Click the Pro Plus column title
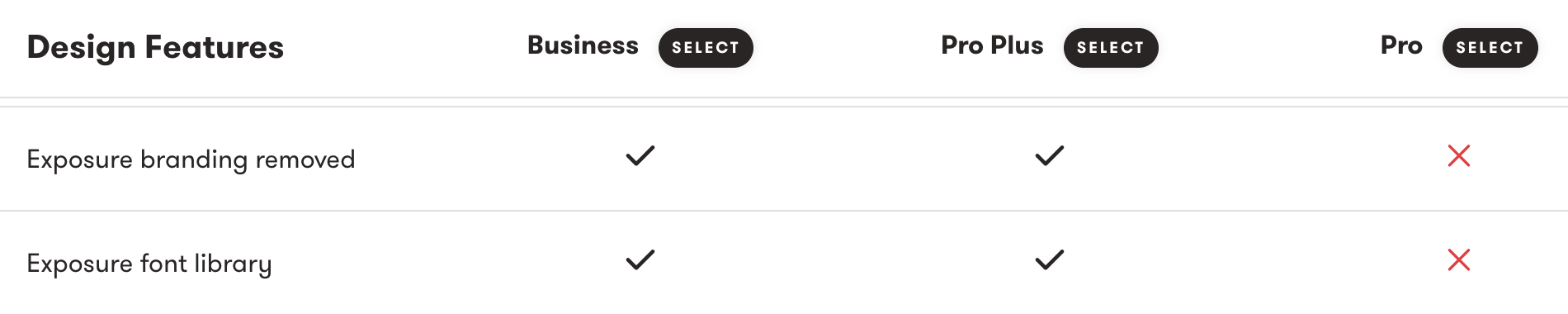This screenshot has height=314, width=1568. coord(992,45)
